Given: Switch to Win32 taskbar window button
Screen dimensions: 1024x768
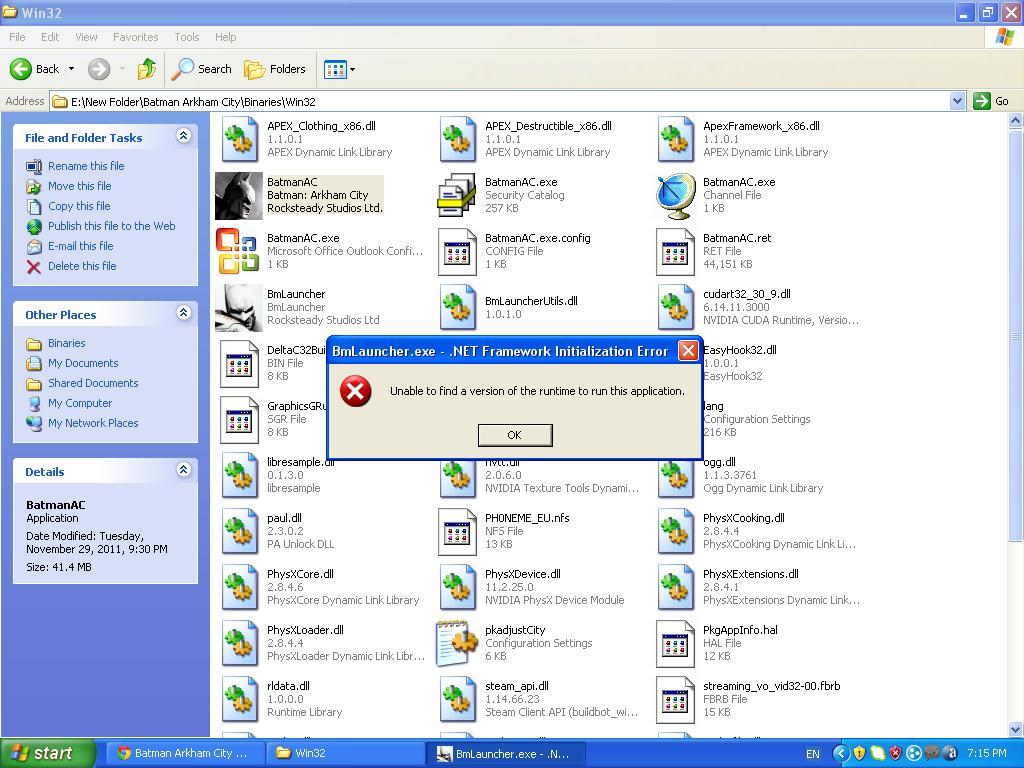Looking at the screenshot, I should click(345, 754).
